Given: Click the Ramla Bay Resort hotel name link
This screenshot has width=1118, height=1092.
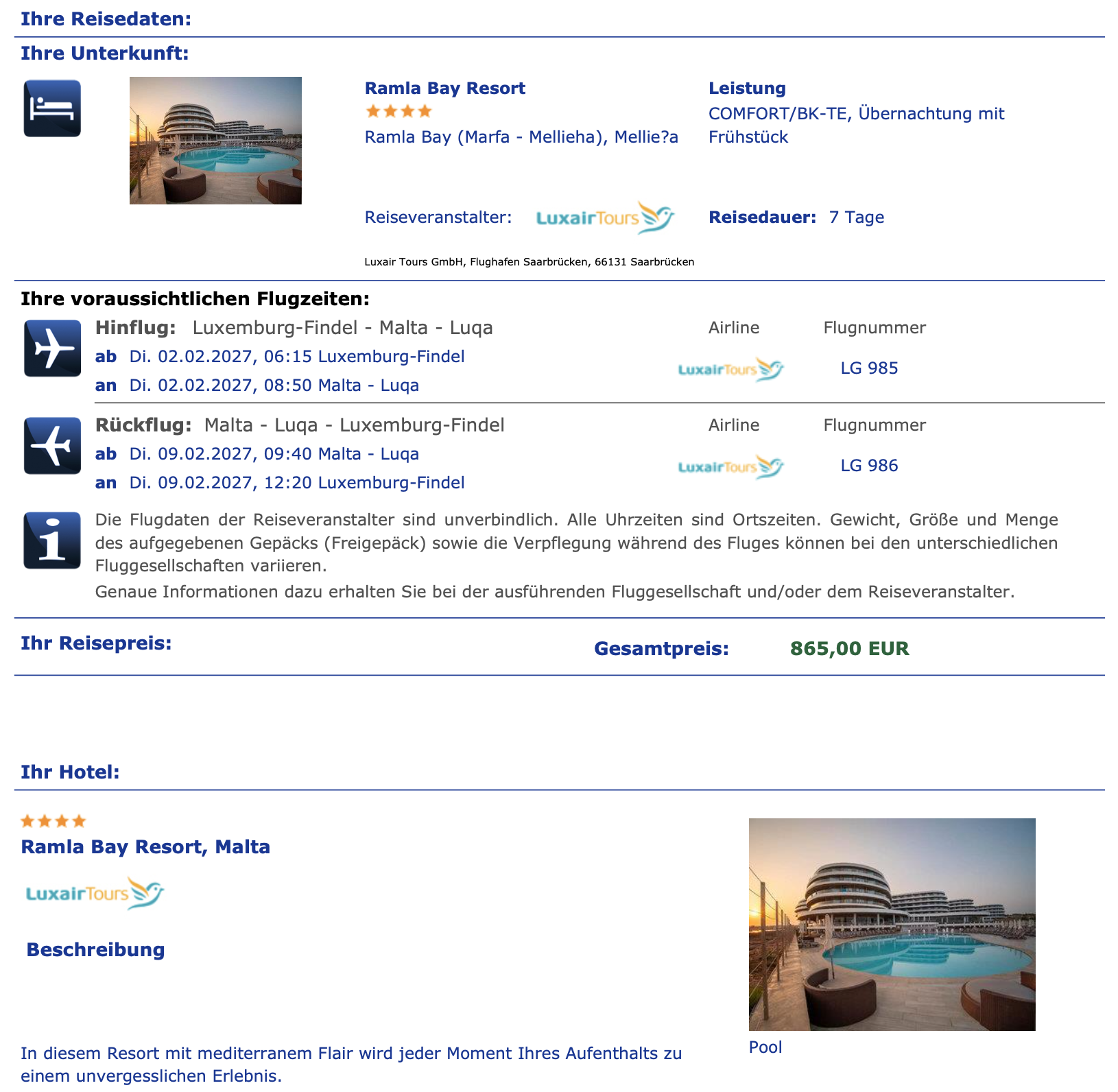Looking at the screenshot, I should [x=444, y=88].
